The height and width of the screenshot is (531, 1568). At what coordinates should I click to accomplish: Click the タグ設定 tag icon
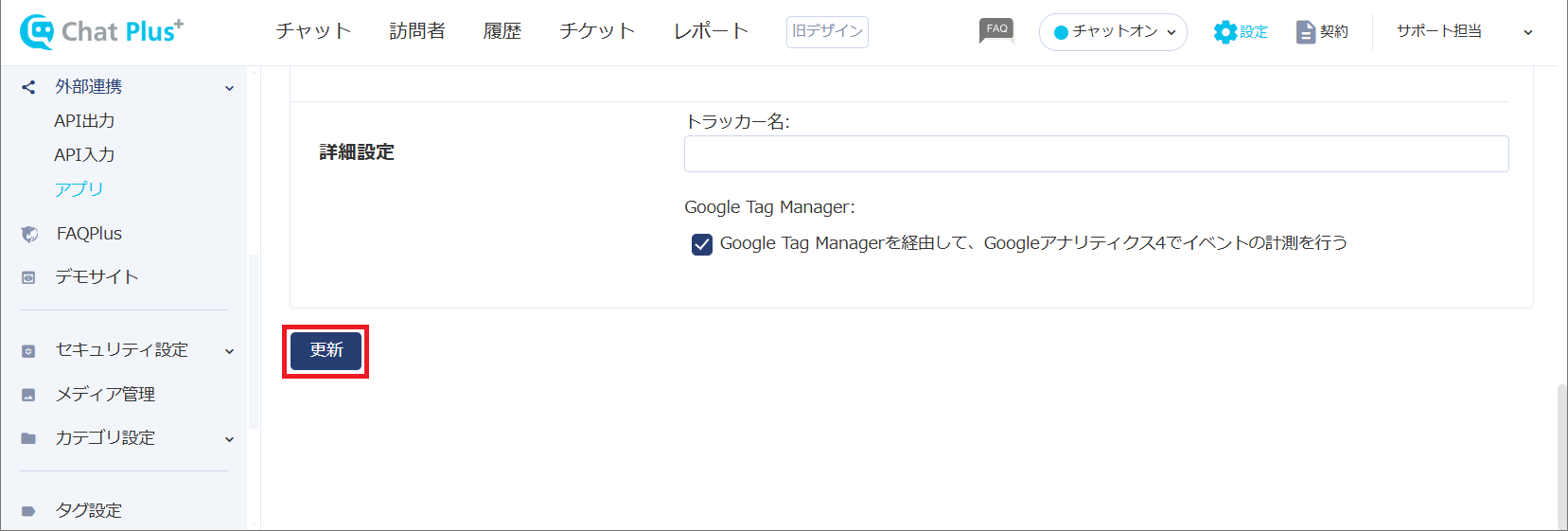coord(28,511)
